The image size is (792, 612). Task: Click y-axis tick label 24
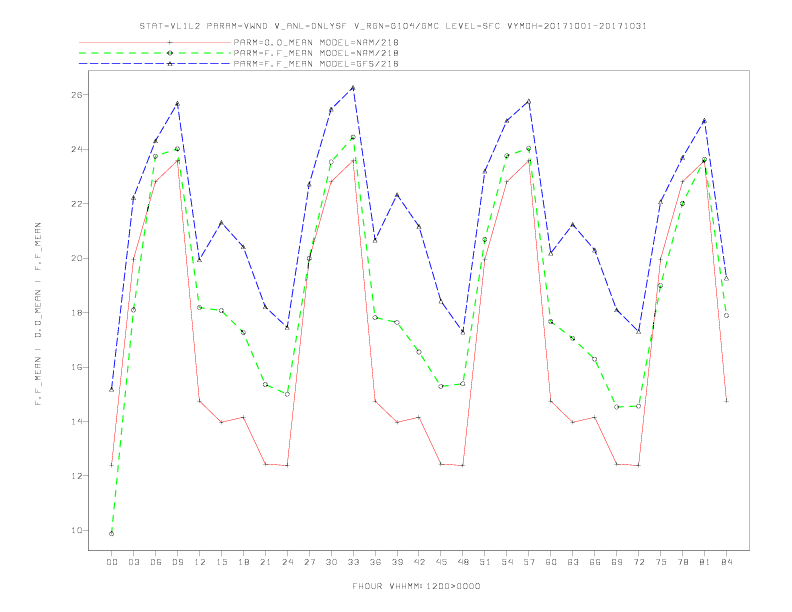coord(77,149)
